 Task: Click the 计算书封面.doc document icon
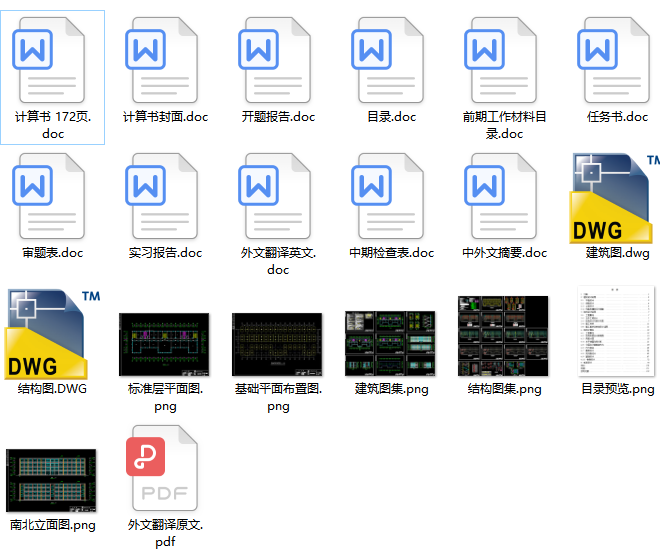tap(165, 62)
